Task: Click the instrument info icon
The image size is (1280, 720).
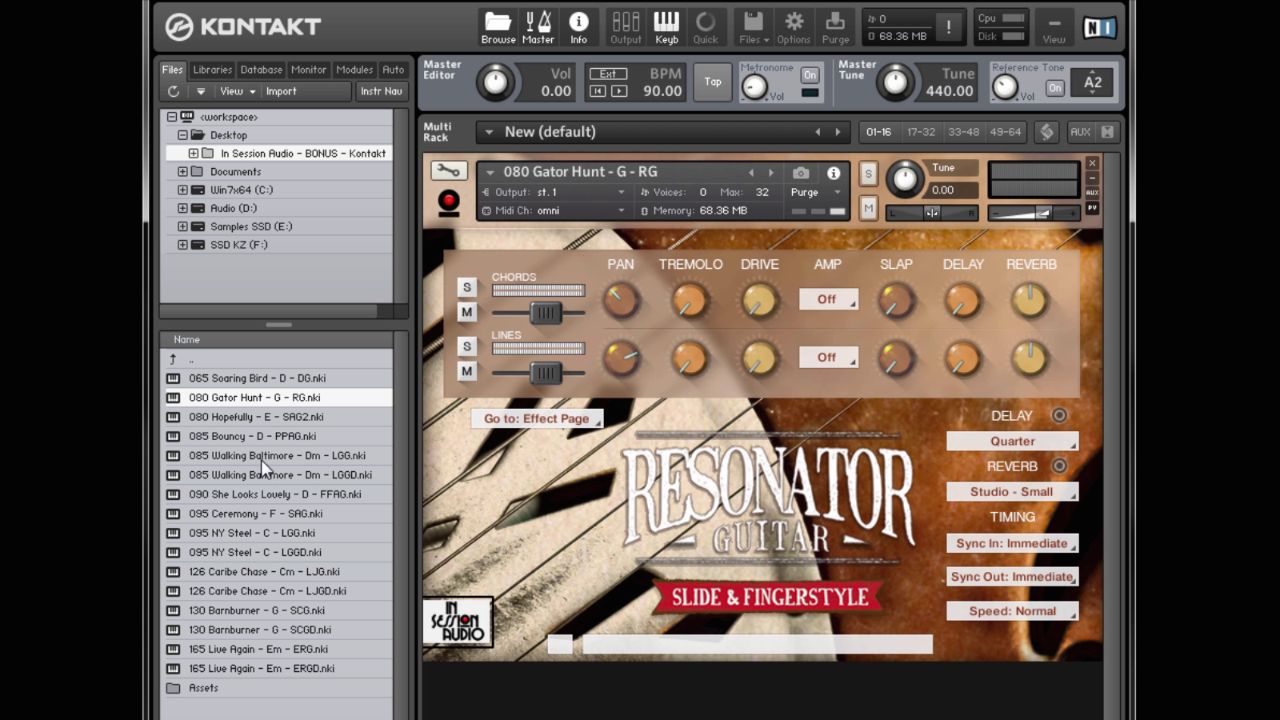Action: (833, 173)
